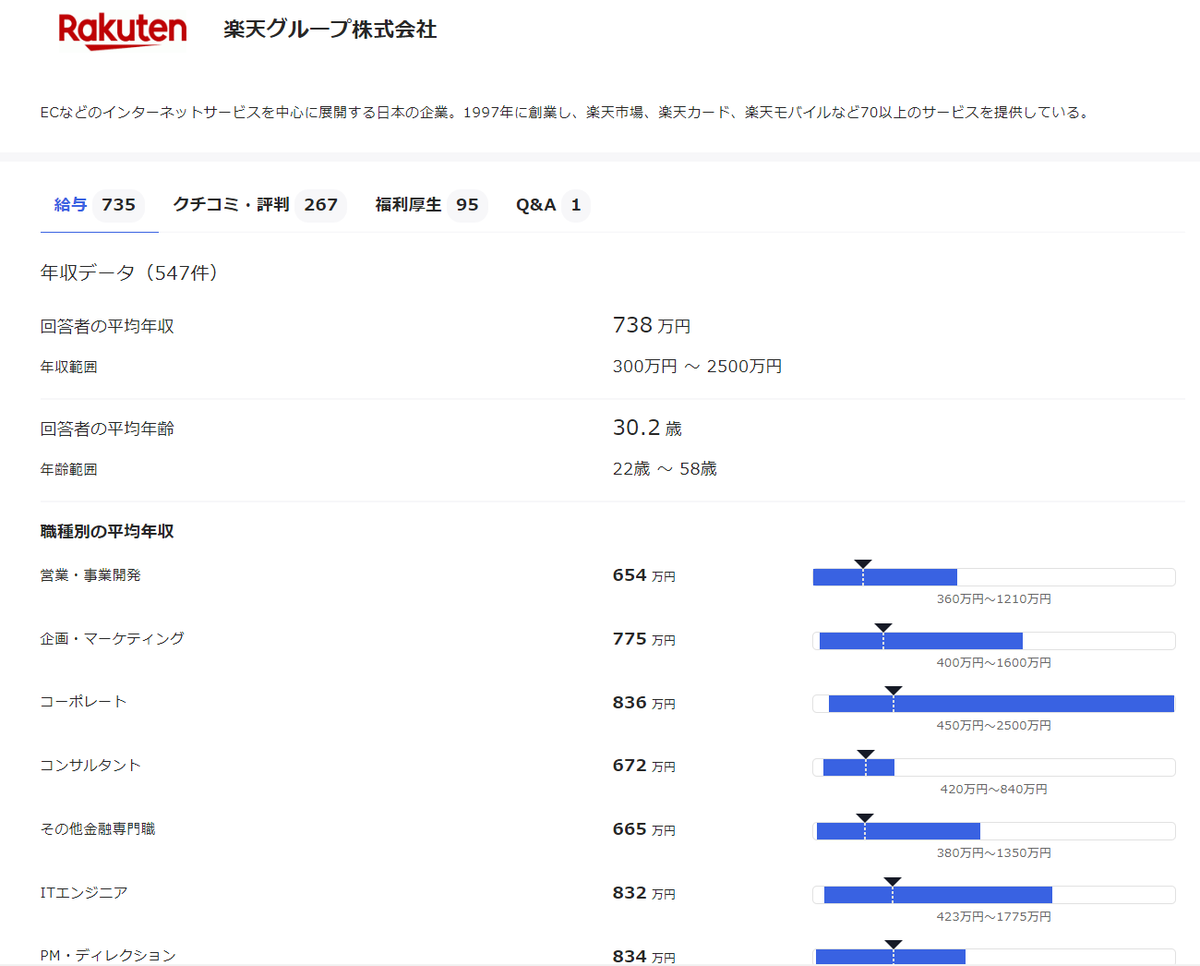Click the コーポレート salary range bar
The image size is (1200, 966).
(994, 704)
